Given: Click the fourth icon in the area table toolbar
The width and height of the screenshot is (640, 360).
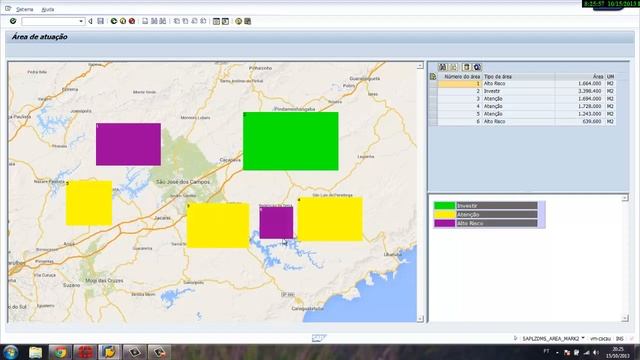Looking at the screenshot, I should pos(477,67).
